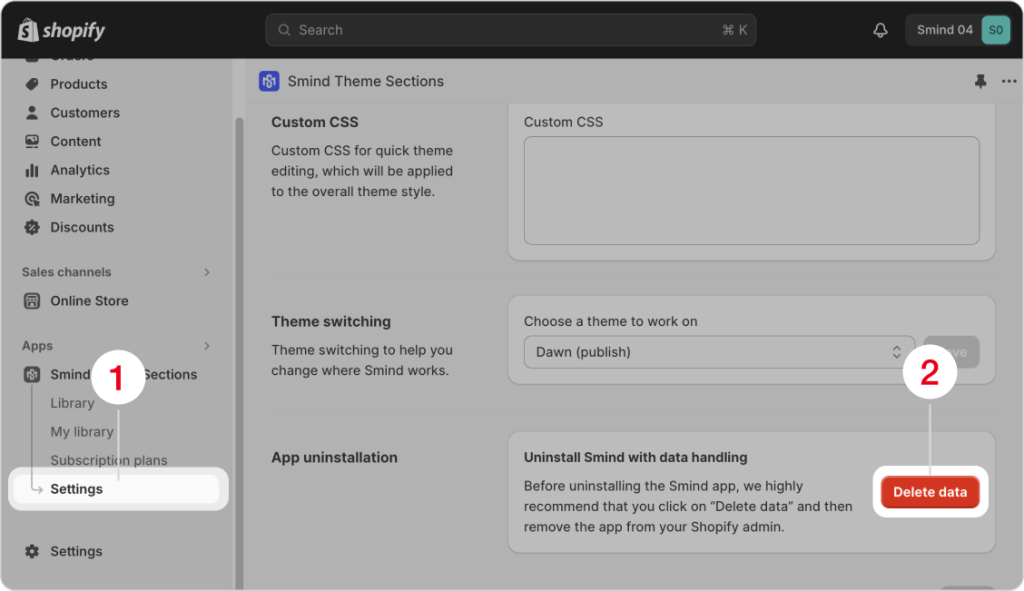
Task: Open Analytics in the sidebar
Action: tap(80, 170)
